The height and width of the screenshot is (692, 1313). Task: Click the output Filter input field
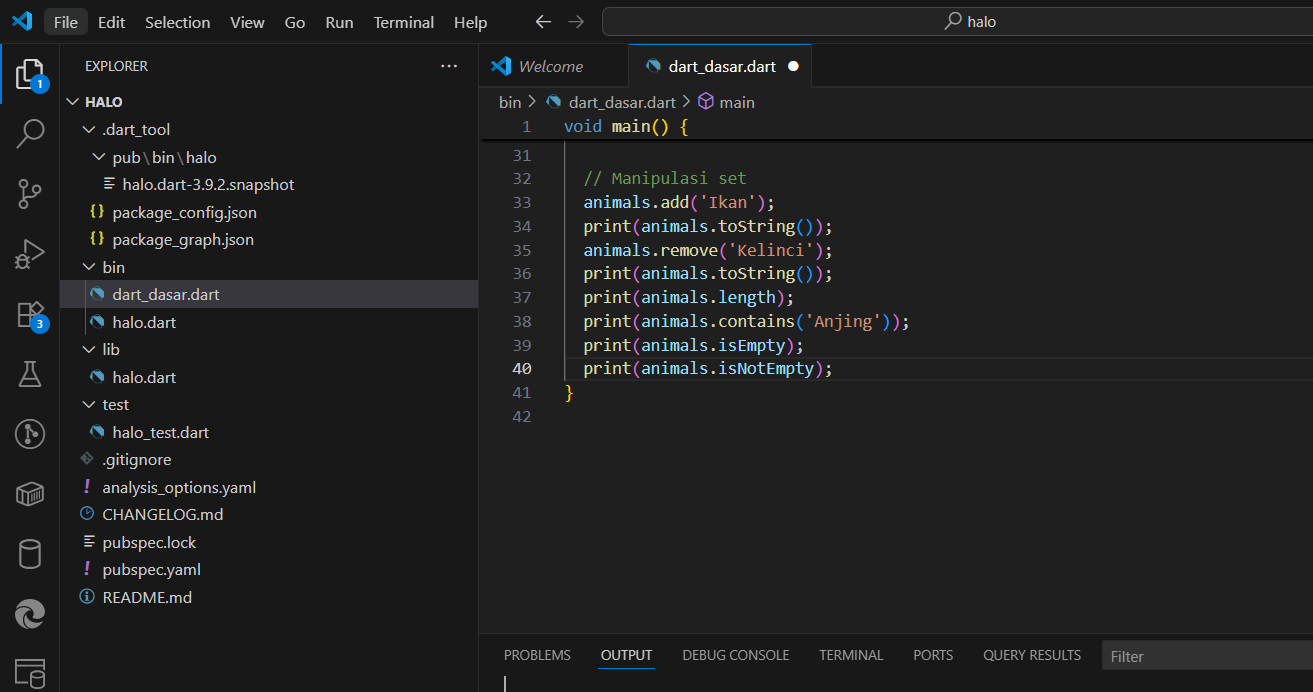coord(1205,656)
